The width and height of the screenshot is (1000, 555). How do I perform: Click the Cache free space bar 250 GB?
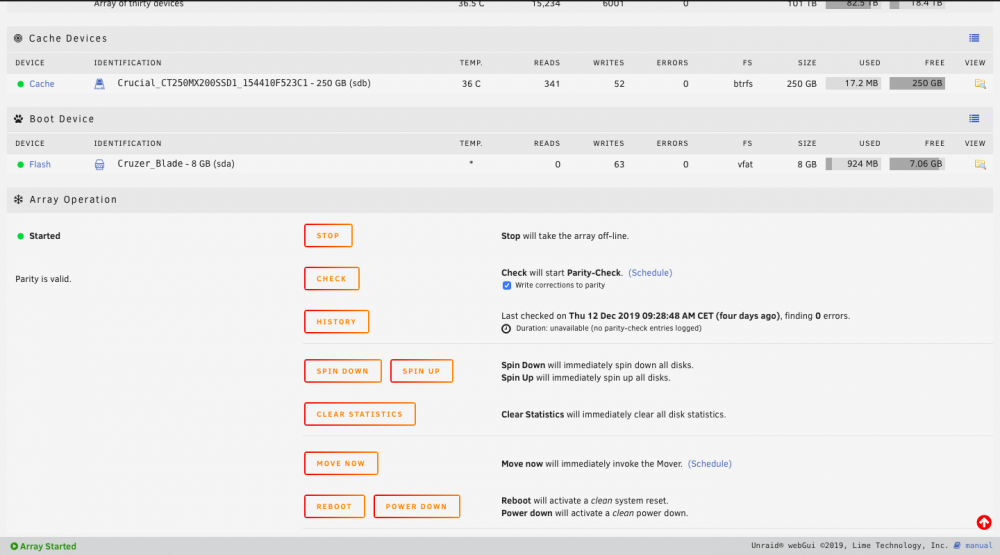(x=916, y=83)
